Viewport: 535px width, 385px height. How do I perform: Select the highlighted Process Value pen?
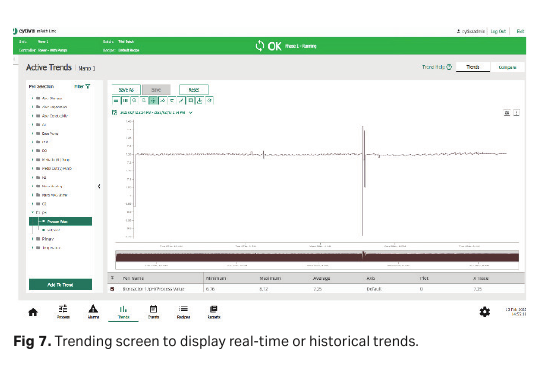coord(60,222)
